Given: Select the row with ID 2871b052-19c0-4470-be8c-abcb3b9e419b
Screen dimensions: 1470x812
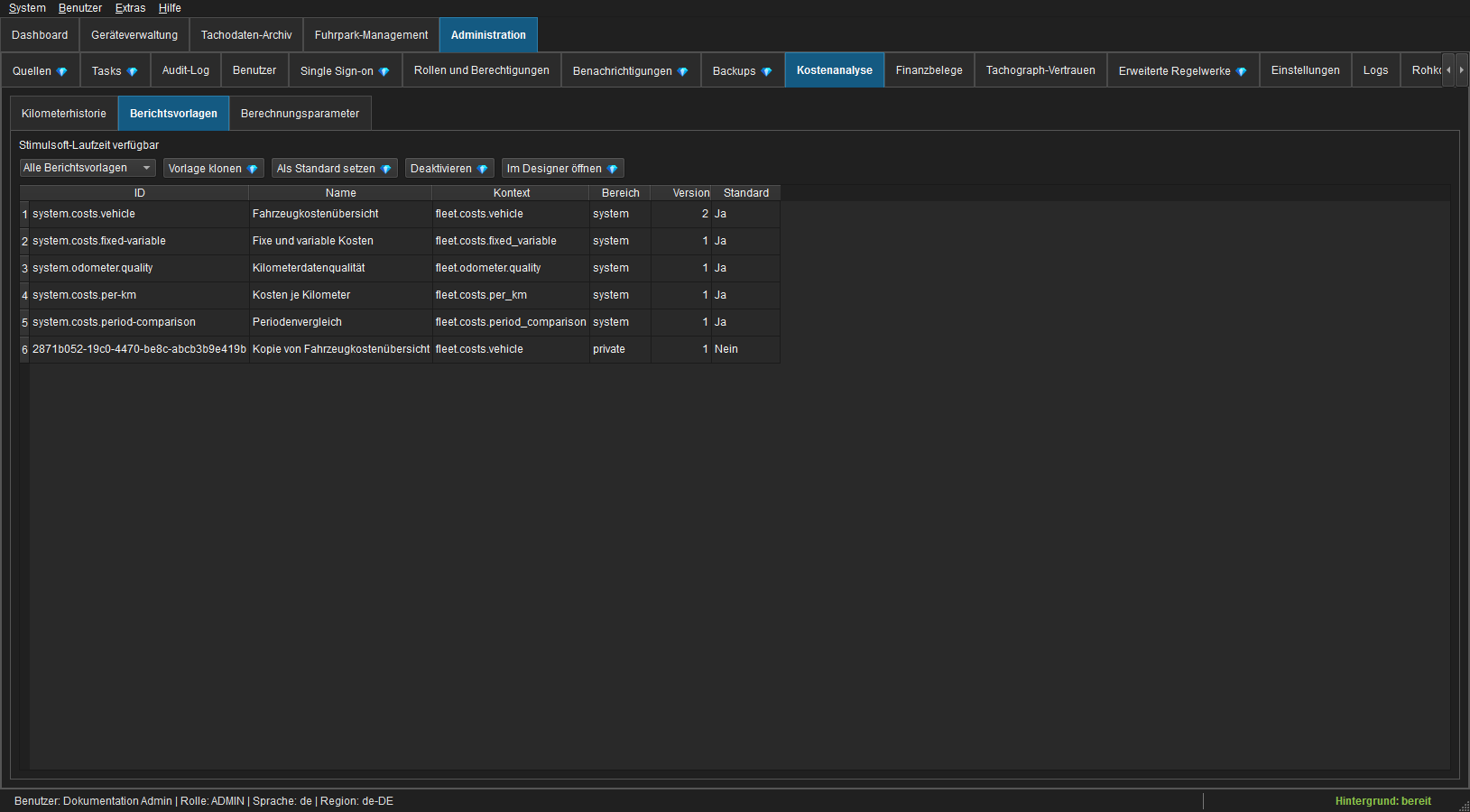Looking at the screenshot, I should click(400, 349).
